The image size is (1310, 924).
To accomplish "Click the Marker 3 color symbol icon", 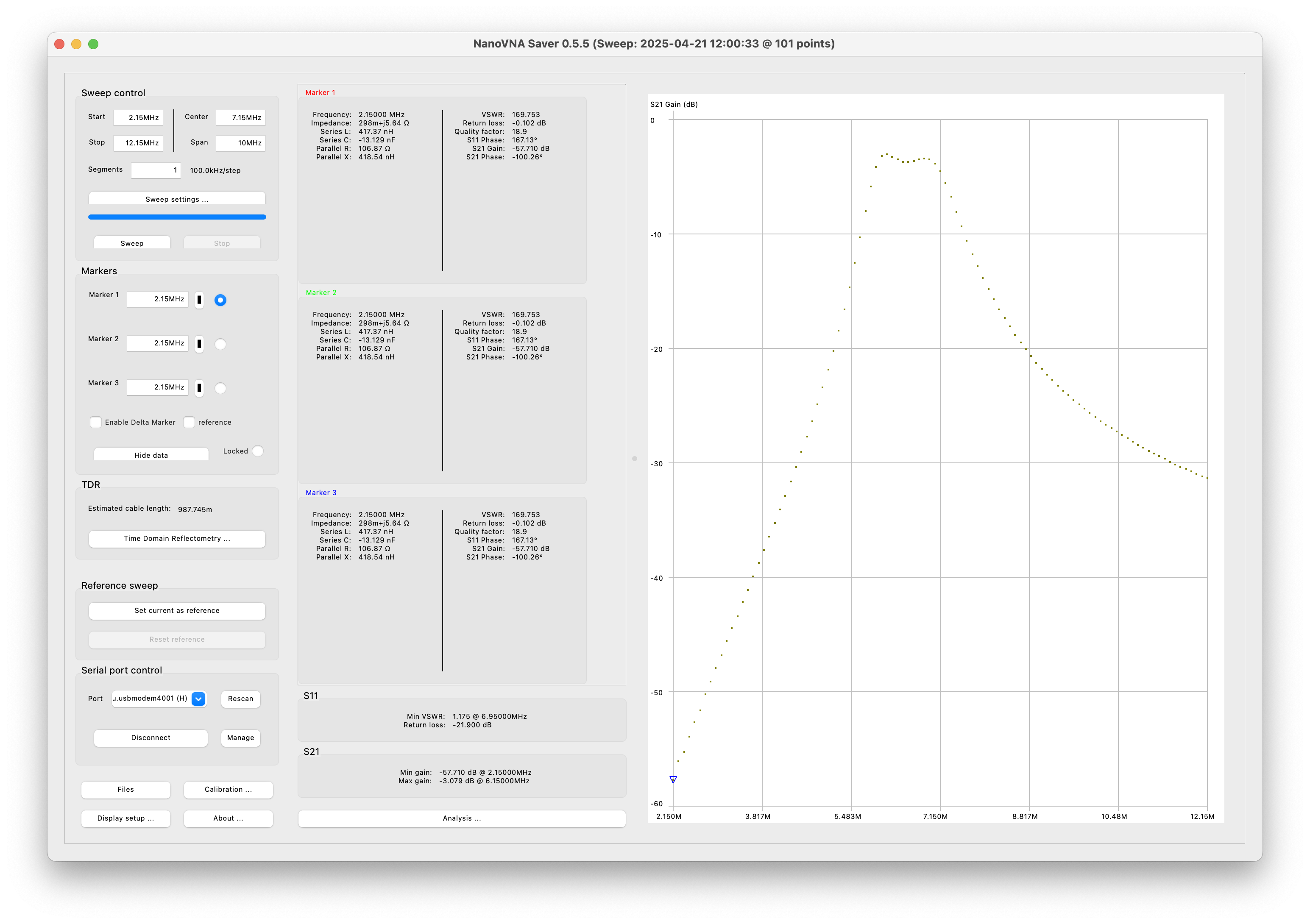I will [199, 388].
